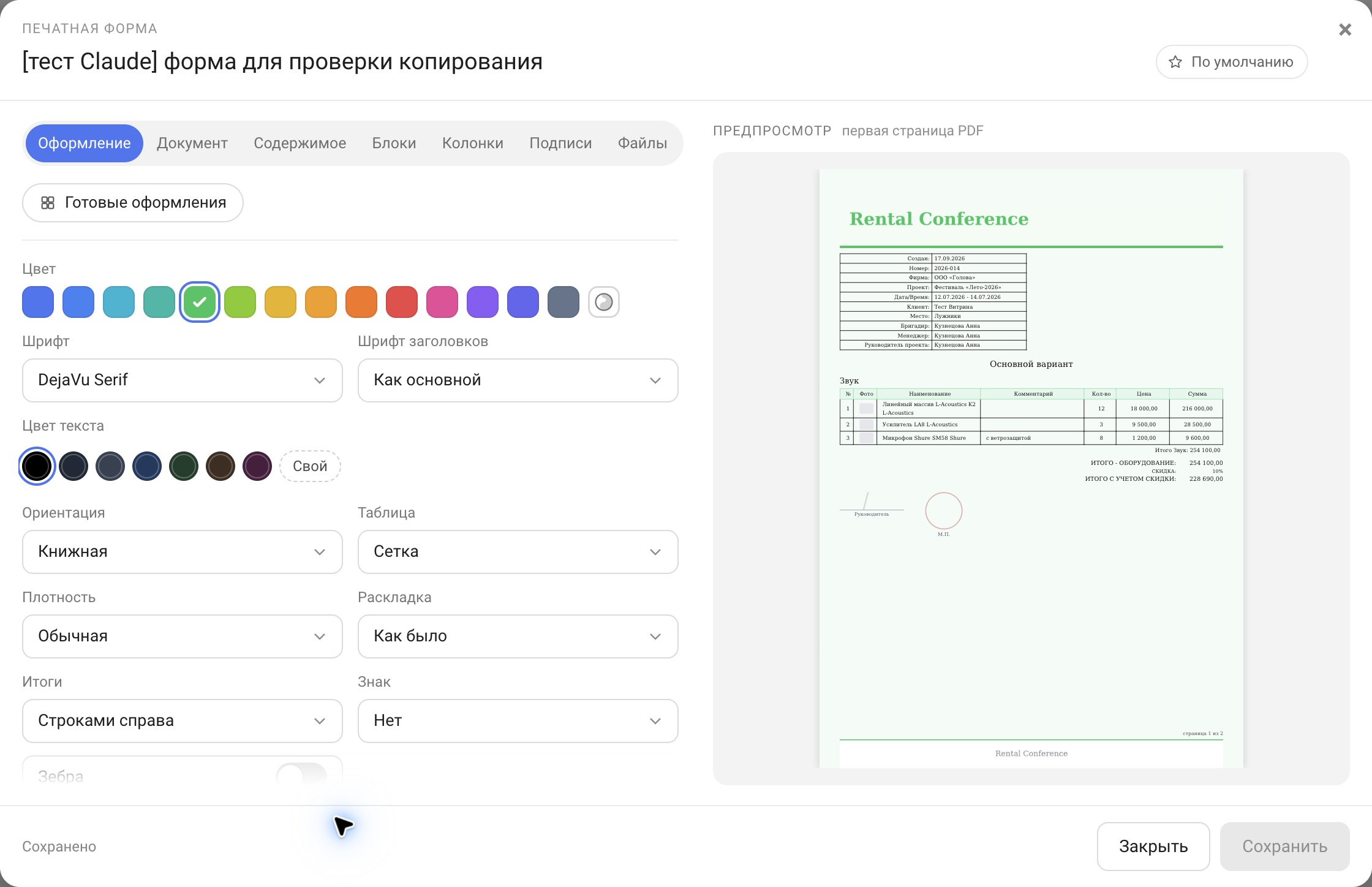This screenshot has height=887, width=1372.
Task: Open the Плотность dropdown set to Обычная
Action: point(183,636)
